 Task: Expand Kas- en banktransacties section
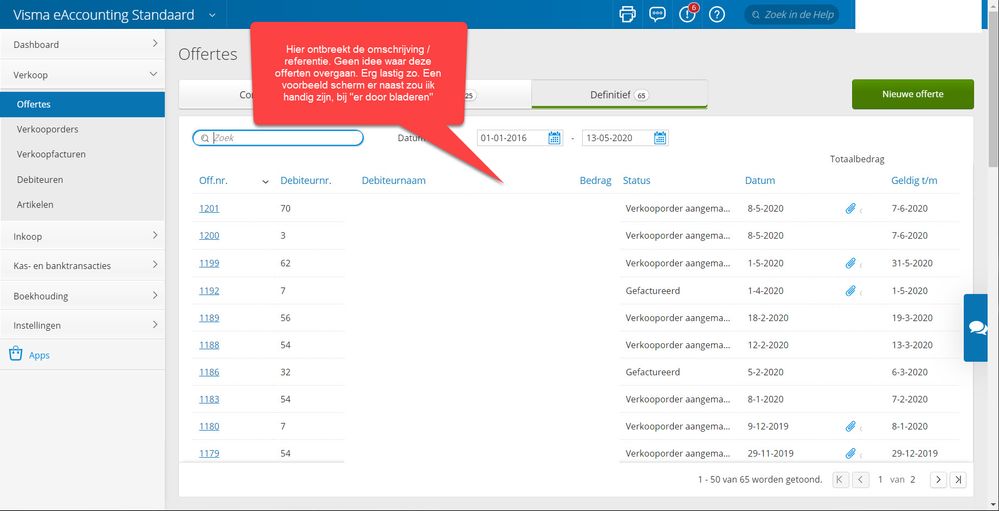pos(155,264)
